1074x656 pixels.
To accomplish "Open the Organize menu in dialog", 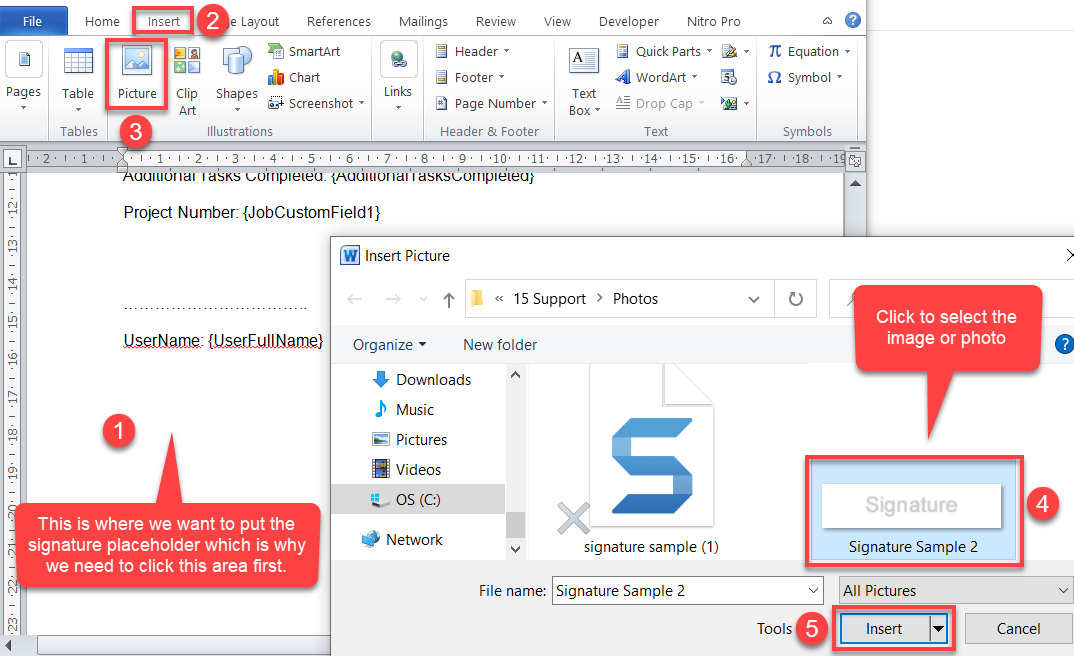I will click(x=389, y=344).
